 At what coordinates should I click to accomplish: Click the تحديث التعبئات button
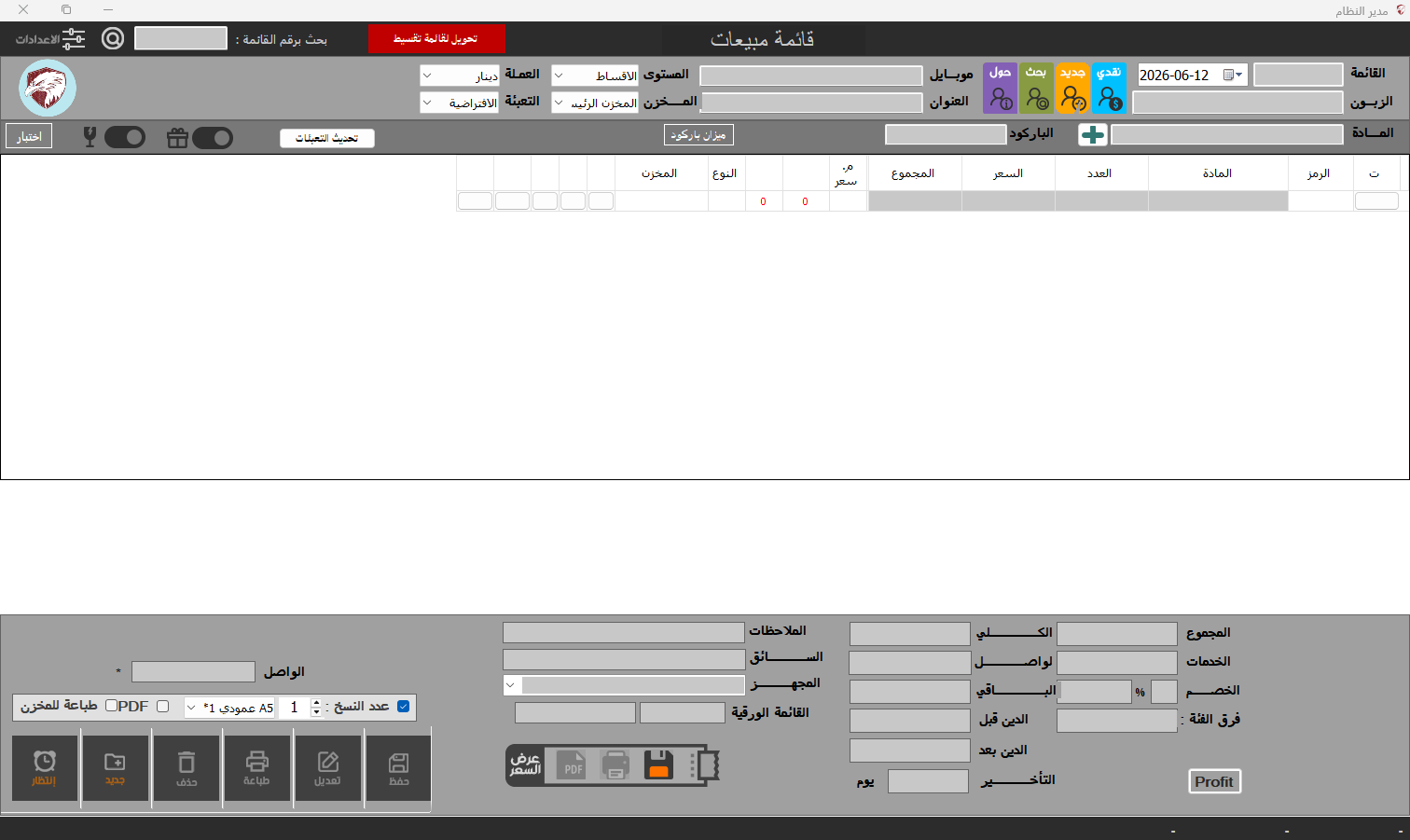coord(327,138)
